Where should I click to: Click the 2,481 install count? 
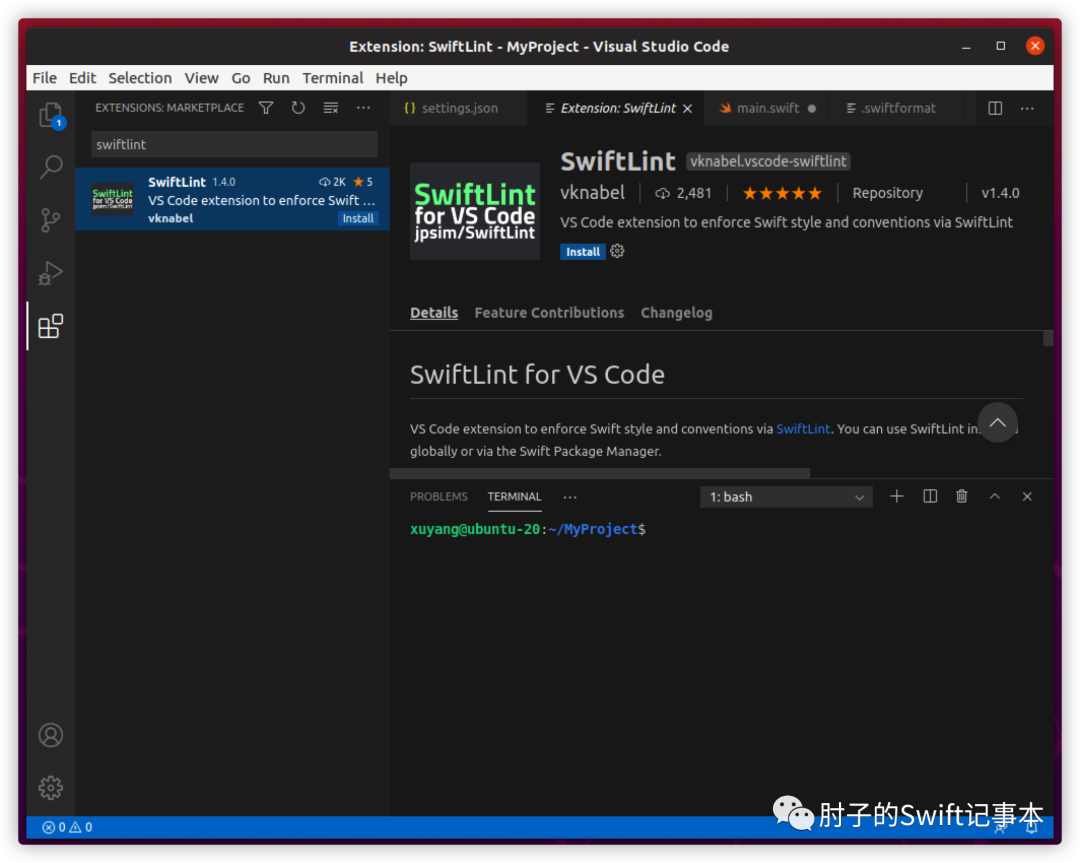[x=683, y=194]
